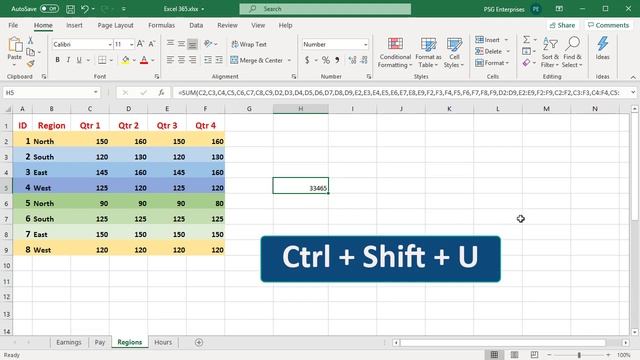Expand the formula bar
The height and width of the screenshot is (360, 640).
[x=633, y=93]
